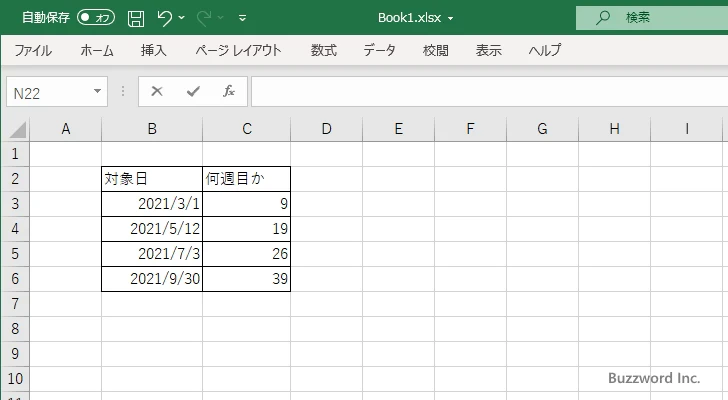Open the Book1.xlsx title dropdown
The height and width of the screenshot is (400, 728).
[450, 19]
